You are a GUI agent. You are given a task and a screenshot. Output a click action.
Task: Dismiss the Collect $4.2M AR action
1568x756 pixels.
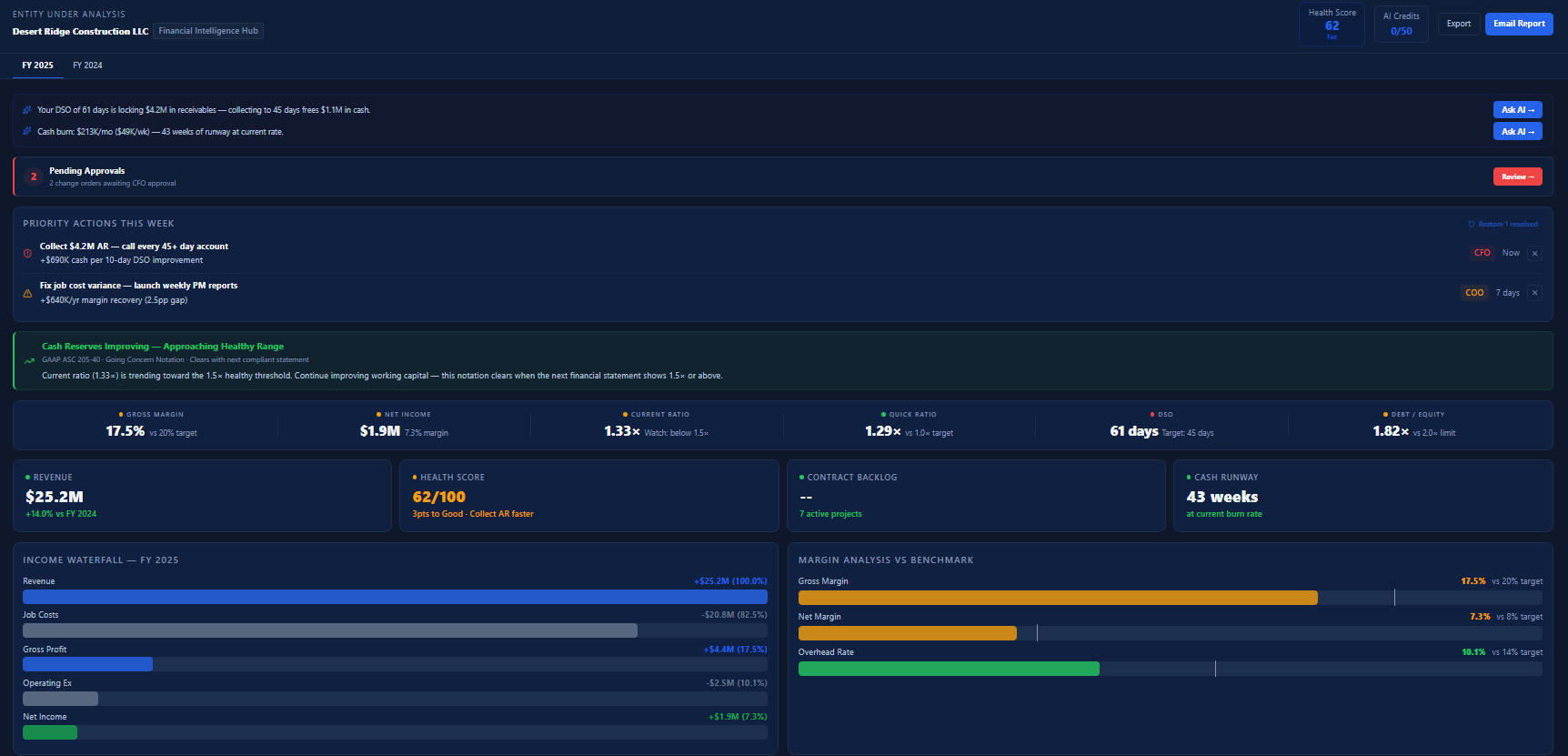pyautogui.click(x=1534, y=253)
